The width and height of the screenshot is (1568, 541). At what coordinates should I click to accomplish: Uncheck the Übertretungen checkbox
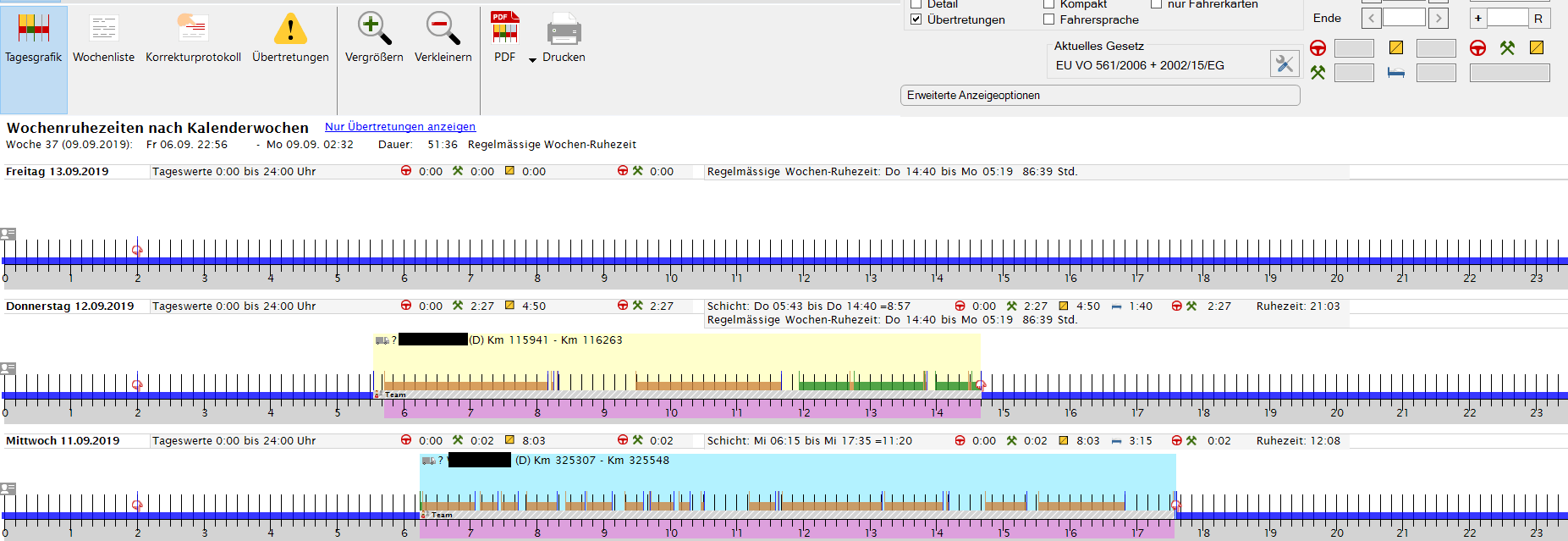[916, 19]
